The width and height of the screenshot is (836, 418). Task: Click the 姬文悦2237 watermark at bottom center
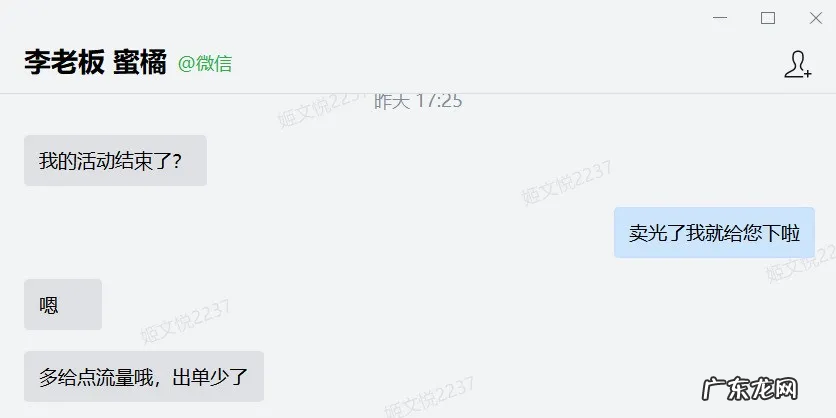point(429,397)
